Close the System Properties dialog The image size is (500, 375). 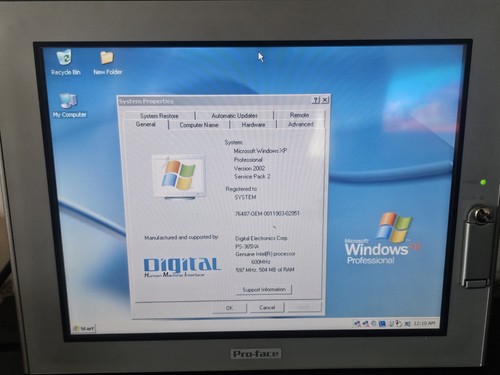tap(325, 100)
